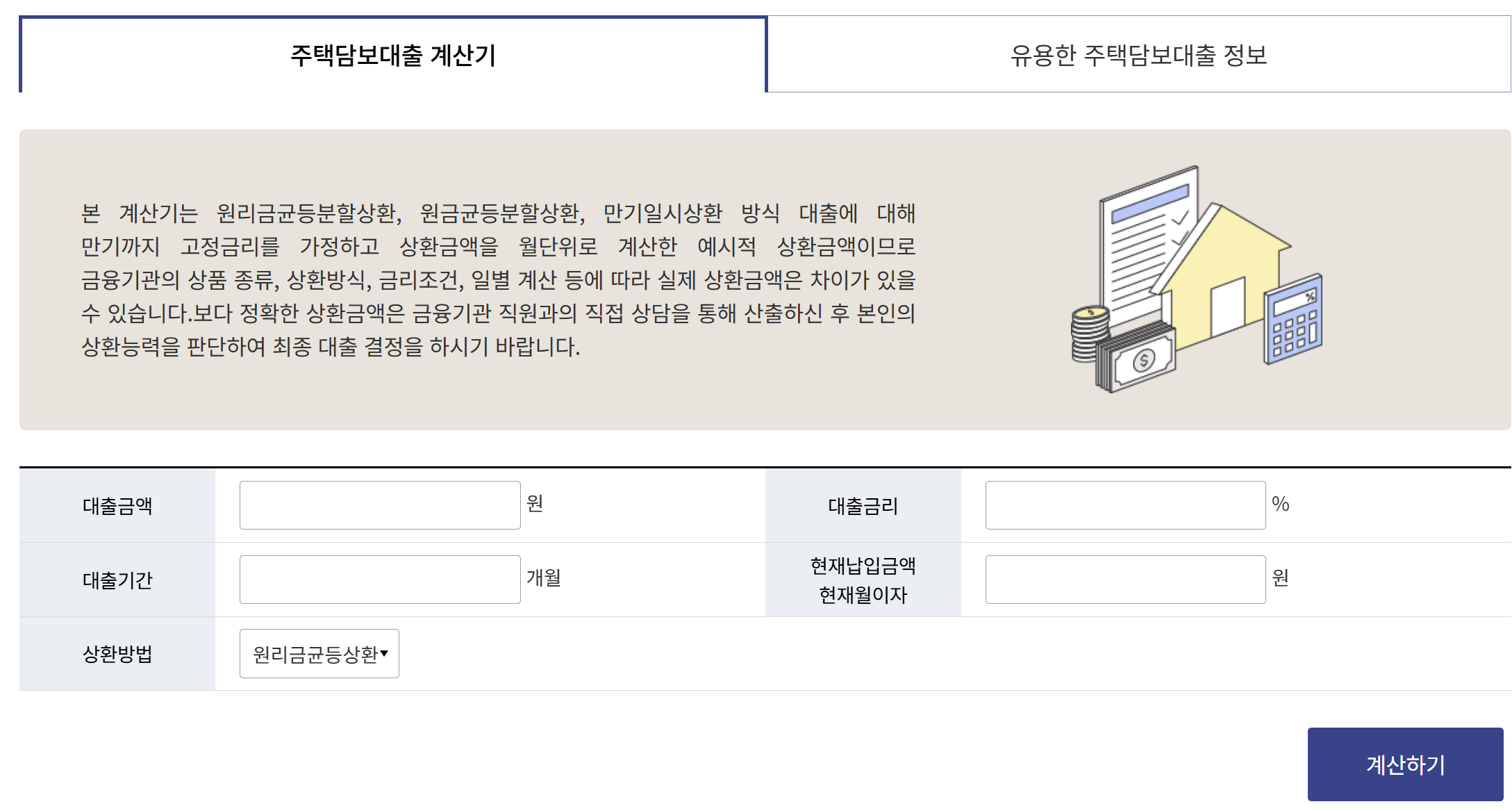Click the 원 unit label next to 대출금액
This screenshot has width=1512, height=811.
point(535,505)
